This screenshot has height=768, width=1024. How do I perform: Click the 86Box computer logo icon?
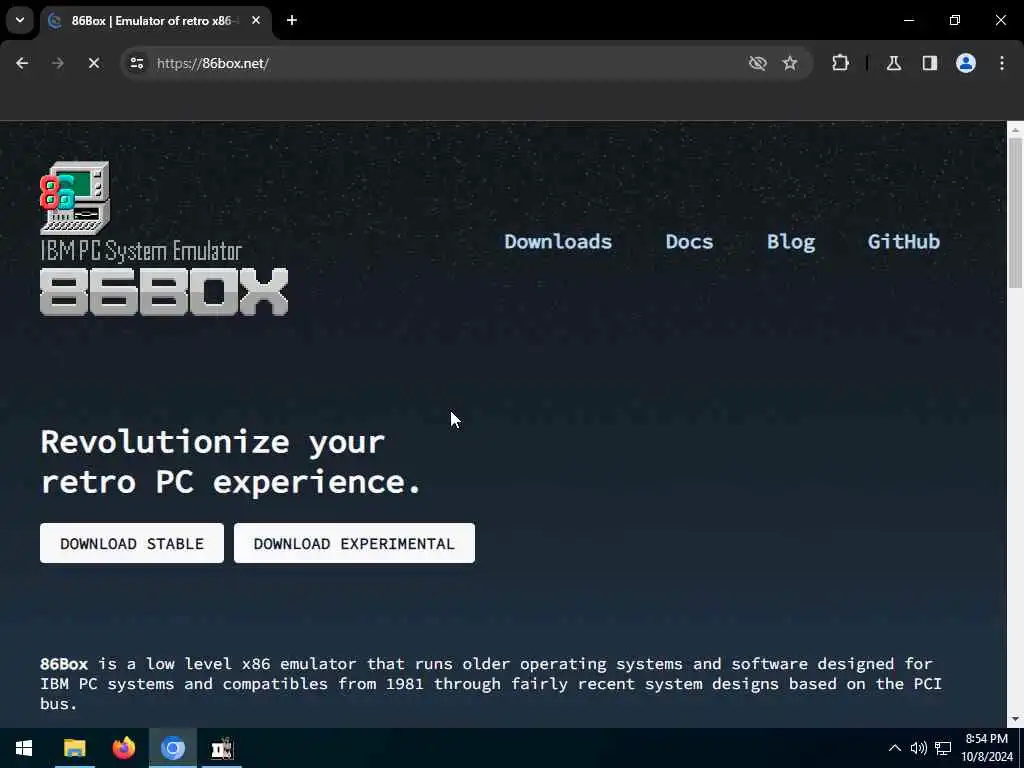tap(75, 198)
